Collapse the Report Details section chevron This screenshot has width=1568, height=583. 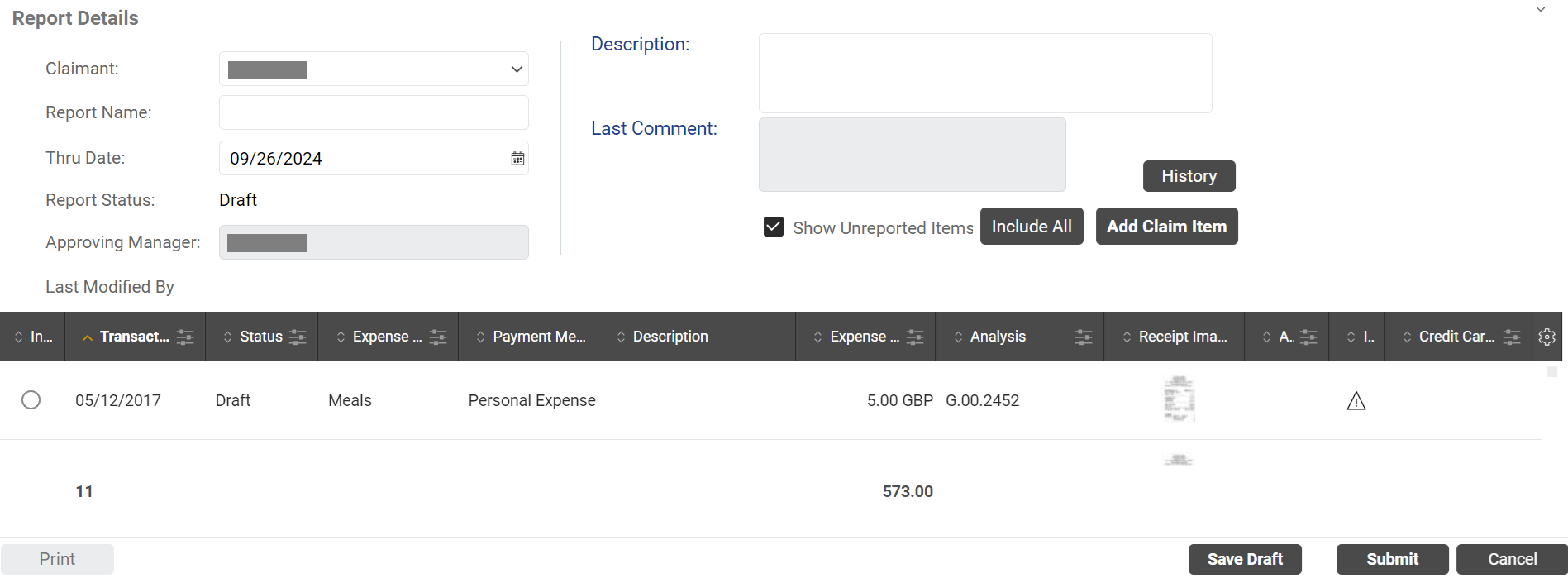[x=1541, y=10]
